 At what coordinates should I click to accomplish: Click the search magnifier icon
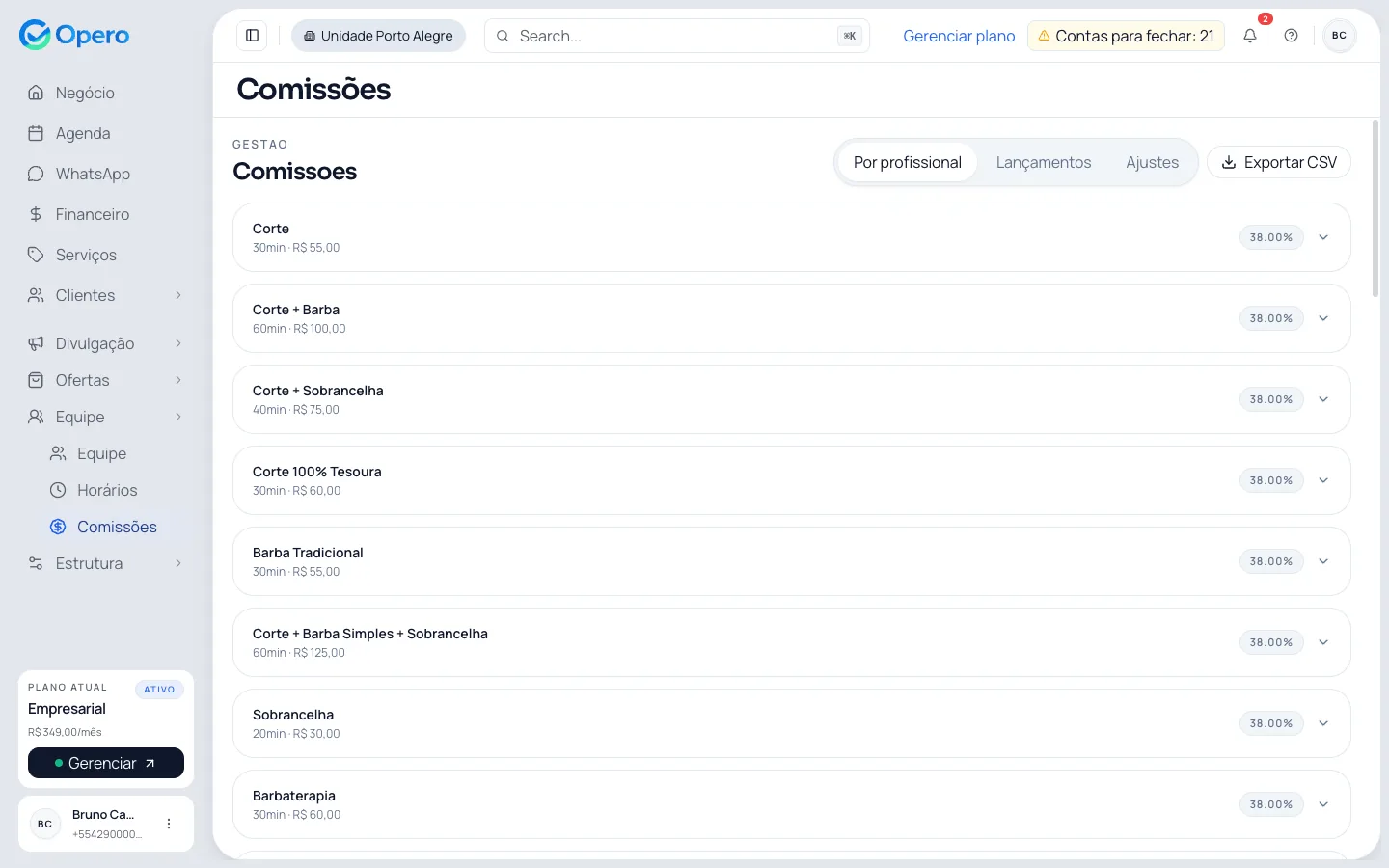point(503,36)
